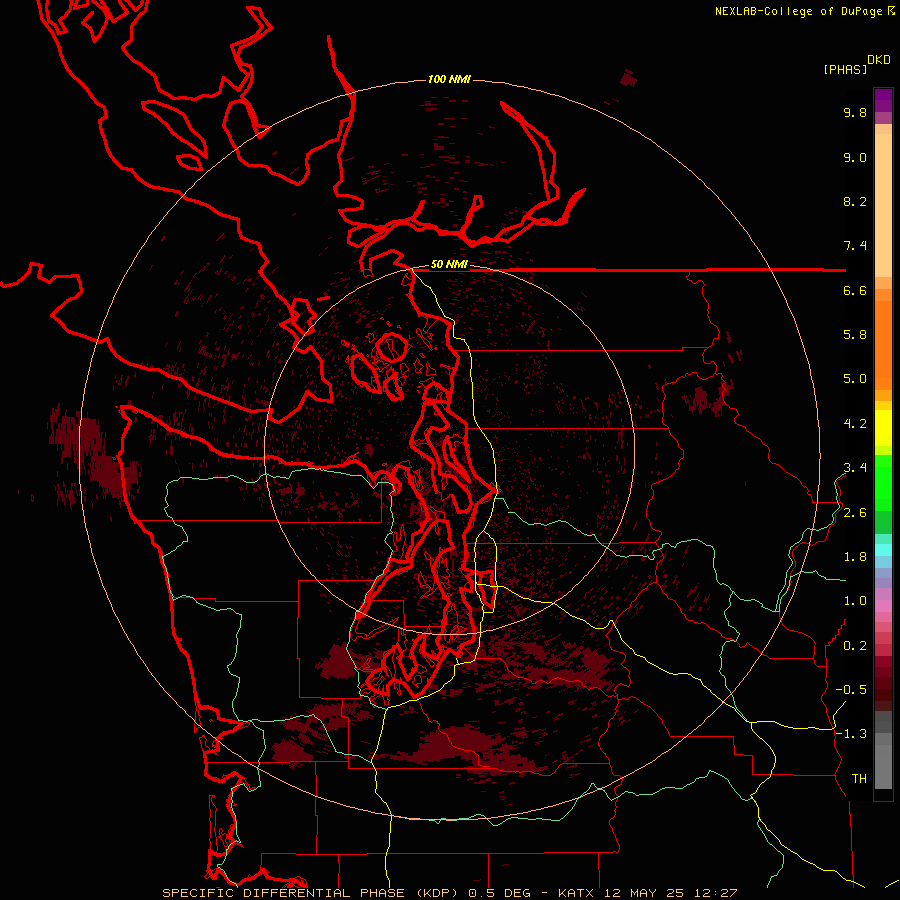Click the DKD legend title
900x900 pixels.
(x=879, y=60)
